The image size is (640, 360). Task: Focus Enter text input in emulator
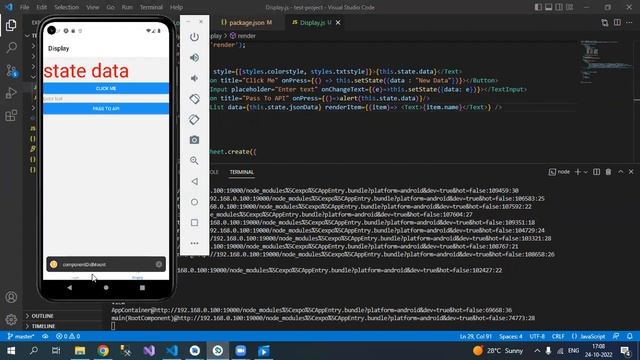coord(106,99)
